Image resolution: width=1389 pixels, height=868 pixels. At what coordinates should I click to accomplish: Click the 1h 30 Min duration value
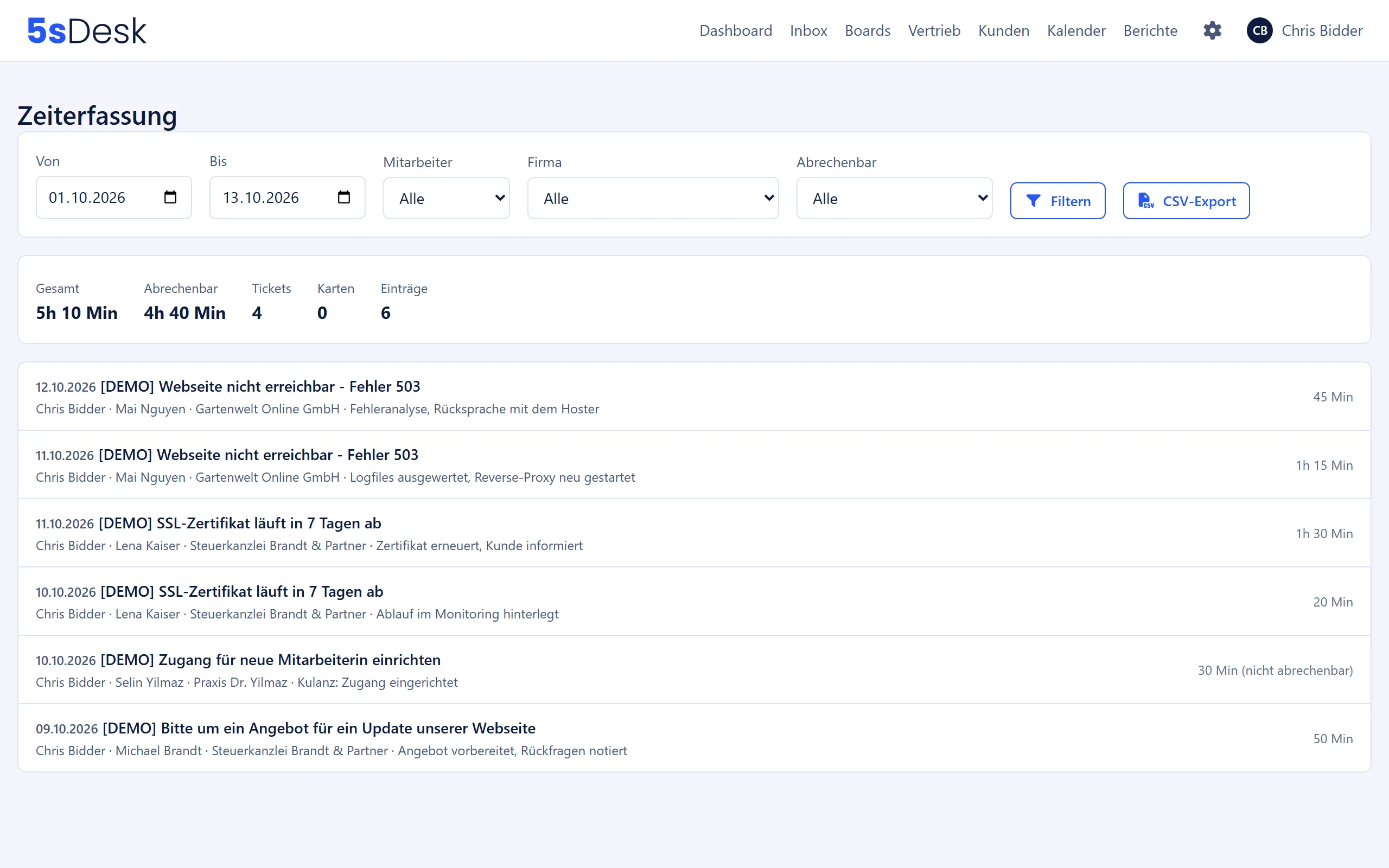click(x=1324, y=533)
